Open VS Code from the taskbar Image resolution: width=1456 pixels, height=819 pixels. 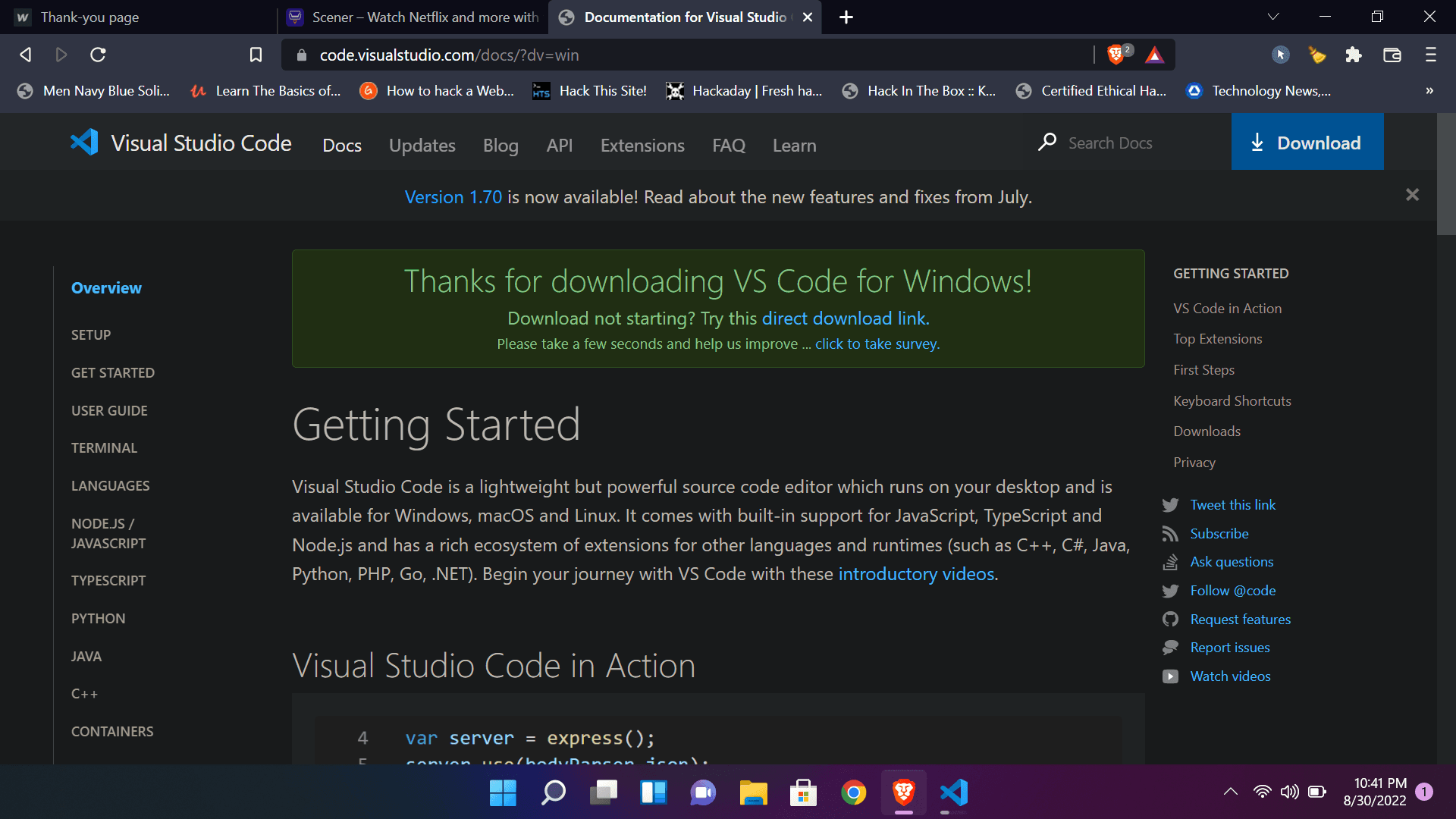click(x=954, y=793)
